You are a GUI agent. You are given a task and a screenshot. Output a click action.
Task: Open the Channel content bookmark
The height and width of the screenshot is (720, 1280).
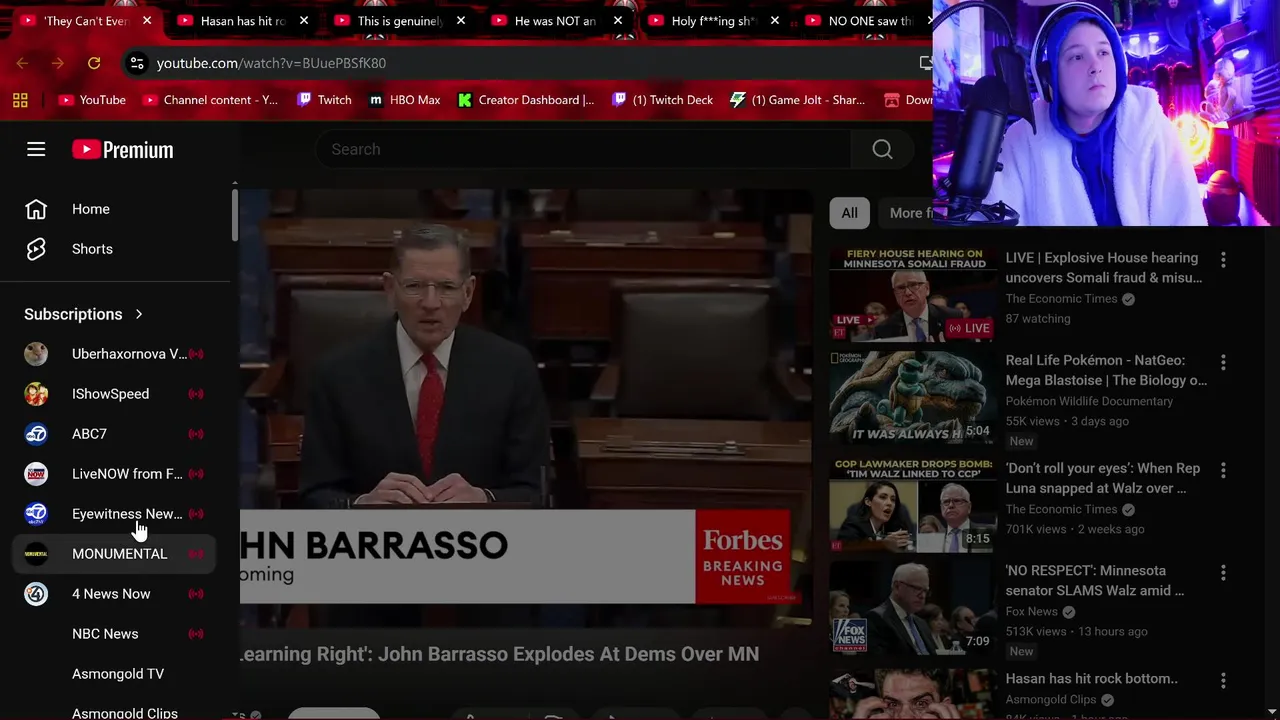(211, 100)
